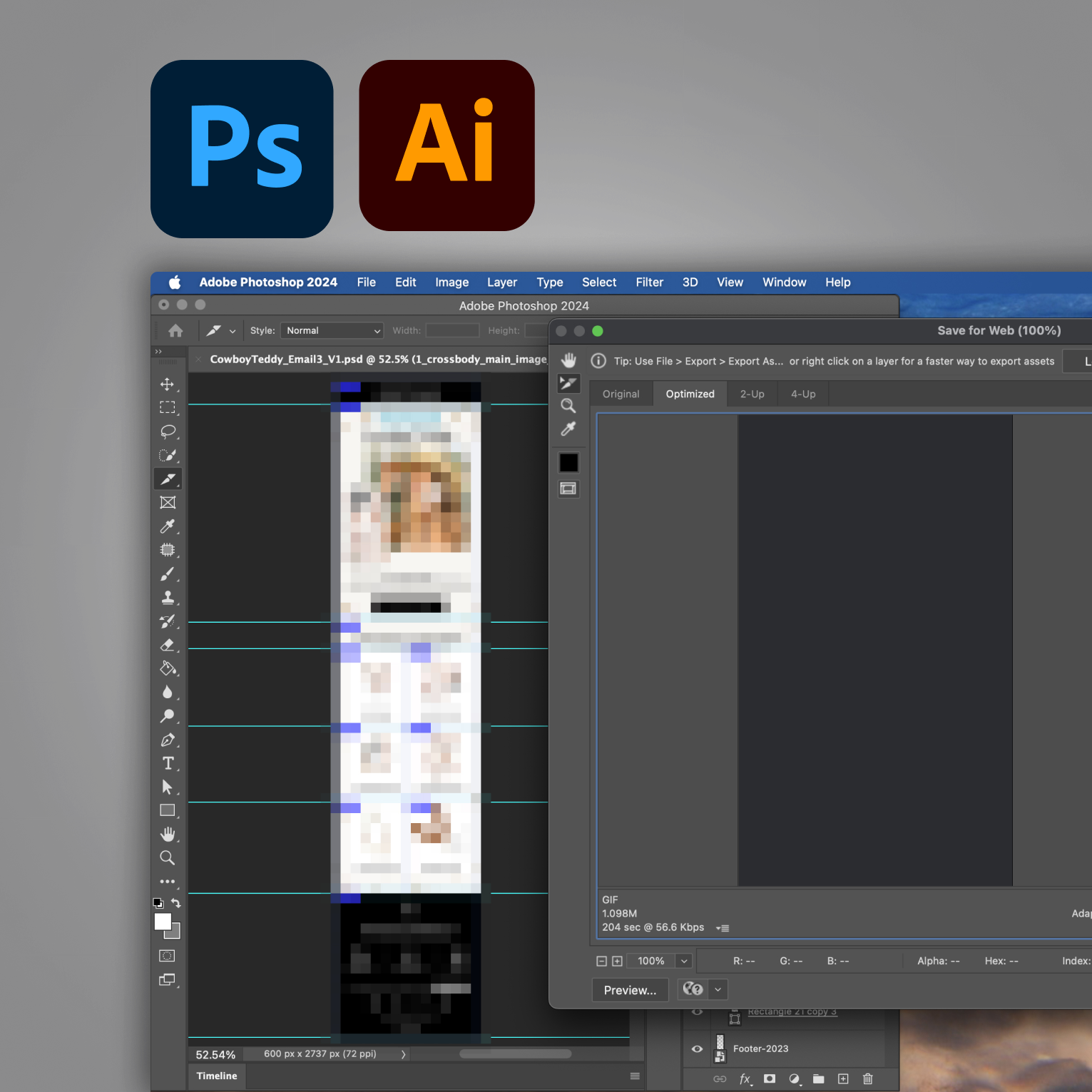Viewport: 1092px width, 1092px height.
Task: Select the Rectangular Marquee tool
Action: (168, 408)
